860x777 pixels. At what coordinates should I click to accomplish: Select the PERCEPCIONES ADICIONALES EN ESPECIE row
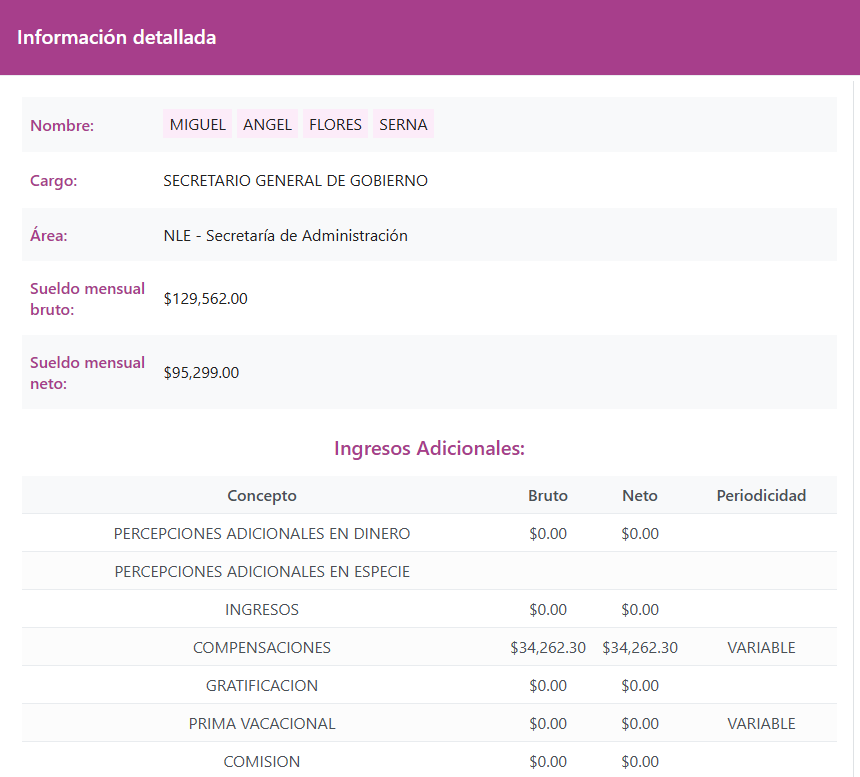coord(262,572)
